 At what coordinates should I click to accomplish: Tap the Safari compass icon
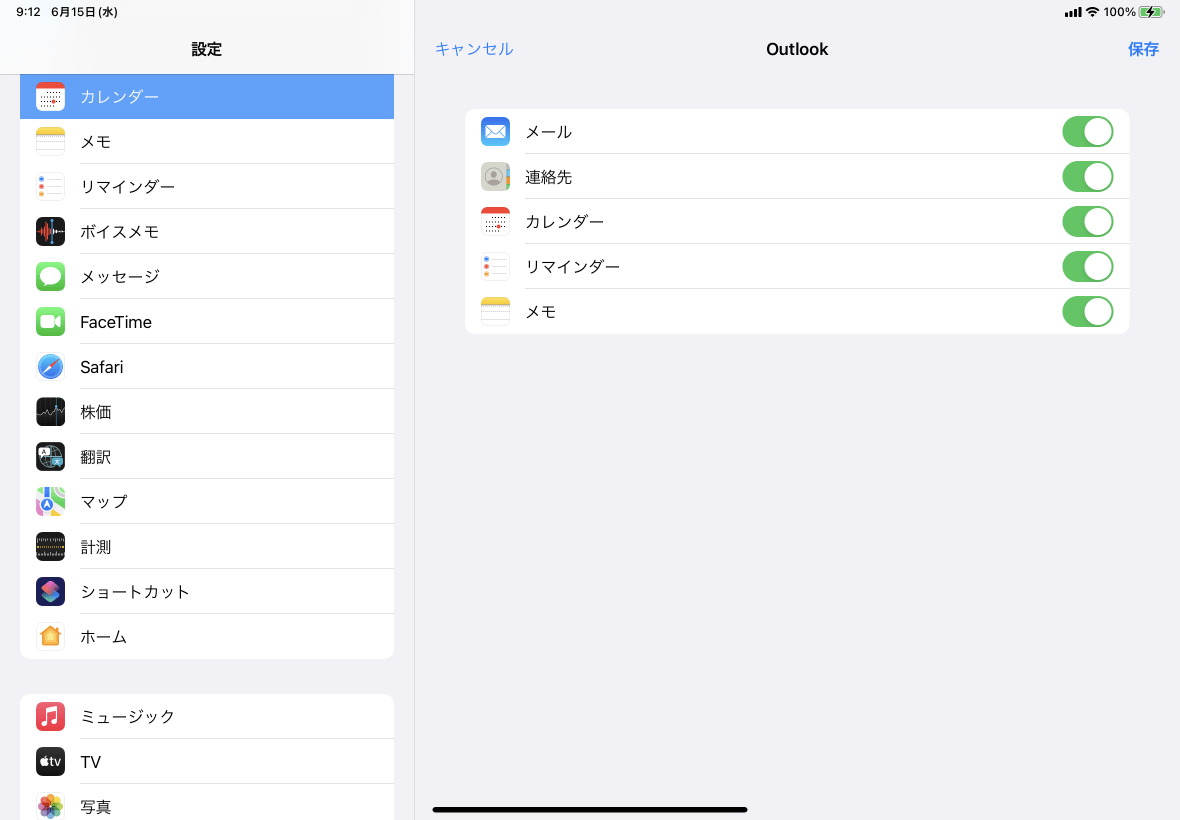pyautogui.click(x=50, y=367)
